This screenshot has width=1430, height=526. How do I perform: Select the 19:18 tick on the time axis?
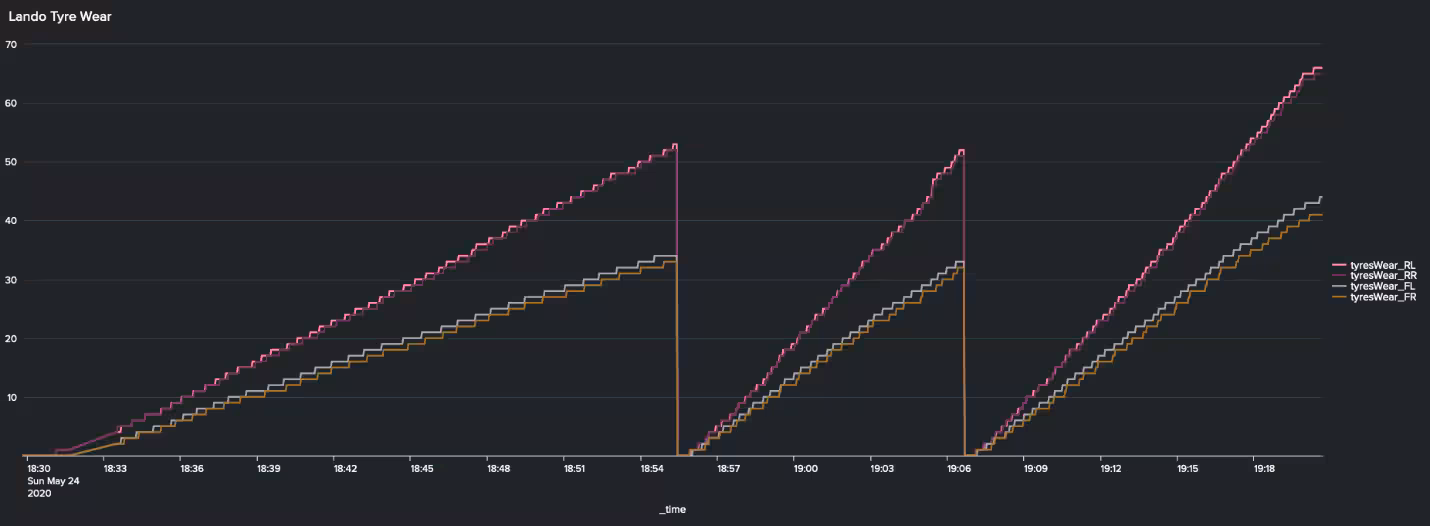pos(1264,468)
